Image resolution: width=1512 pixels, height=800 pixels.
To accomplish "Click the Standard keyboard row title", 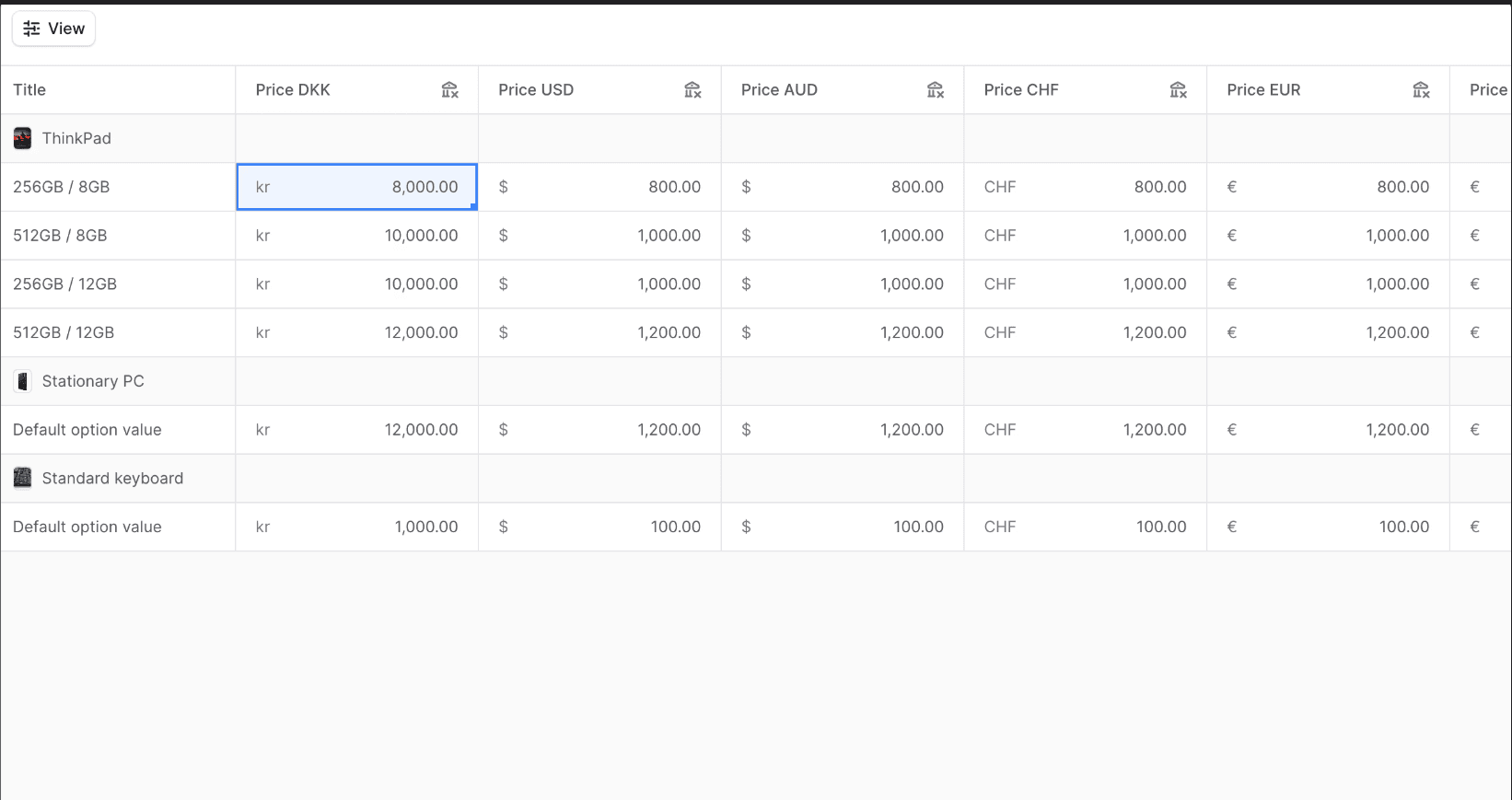I will [112, 478].
